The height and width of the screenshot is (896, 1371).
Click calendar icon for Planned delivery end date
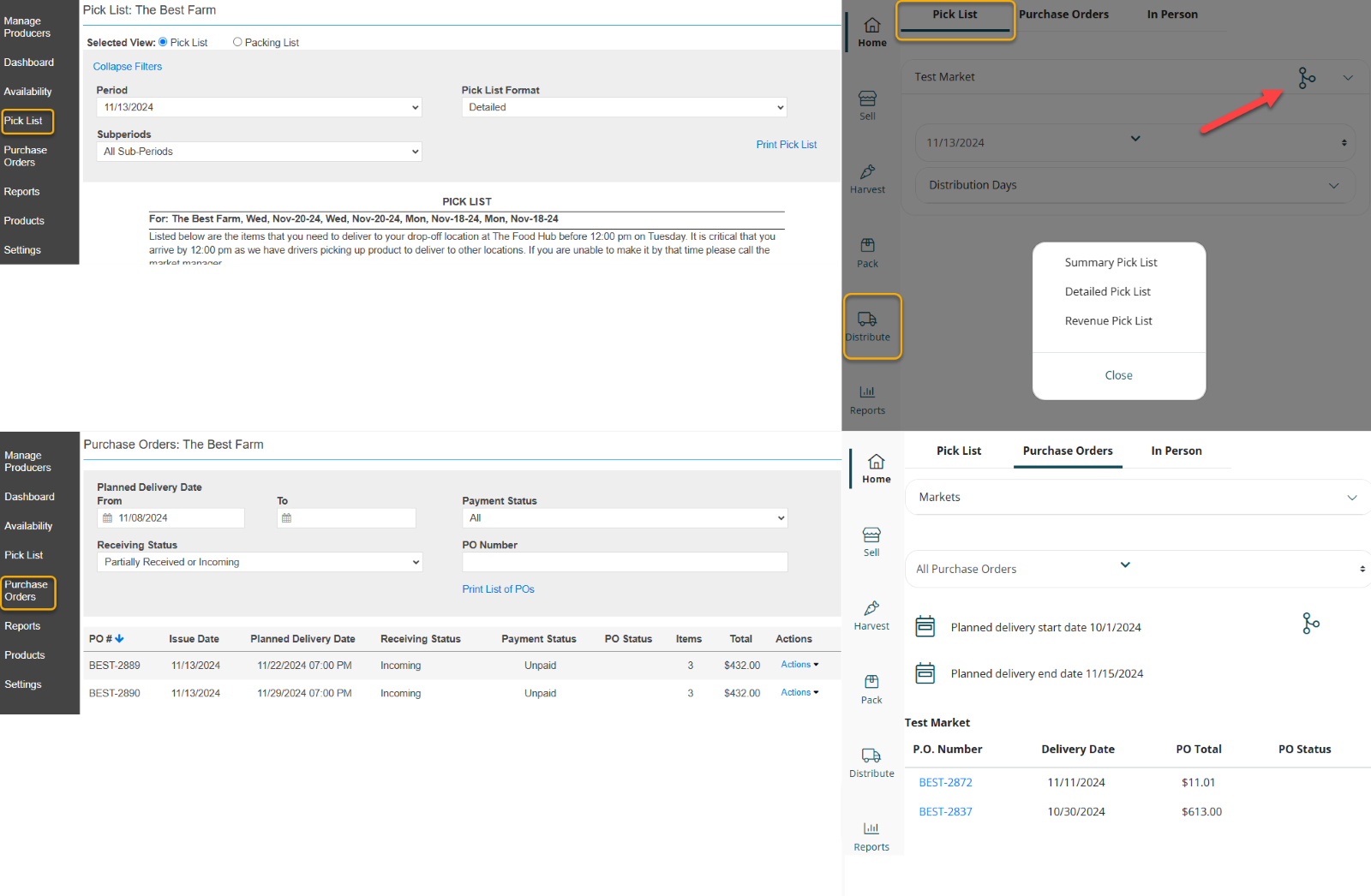coord(925,673)
